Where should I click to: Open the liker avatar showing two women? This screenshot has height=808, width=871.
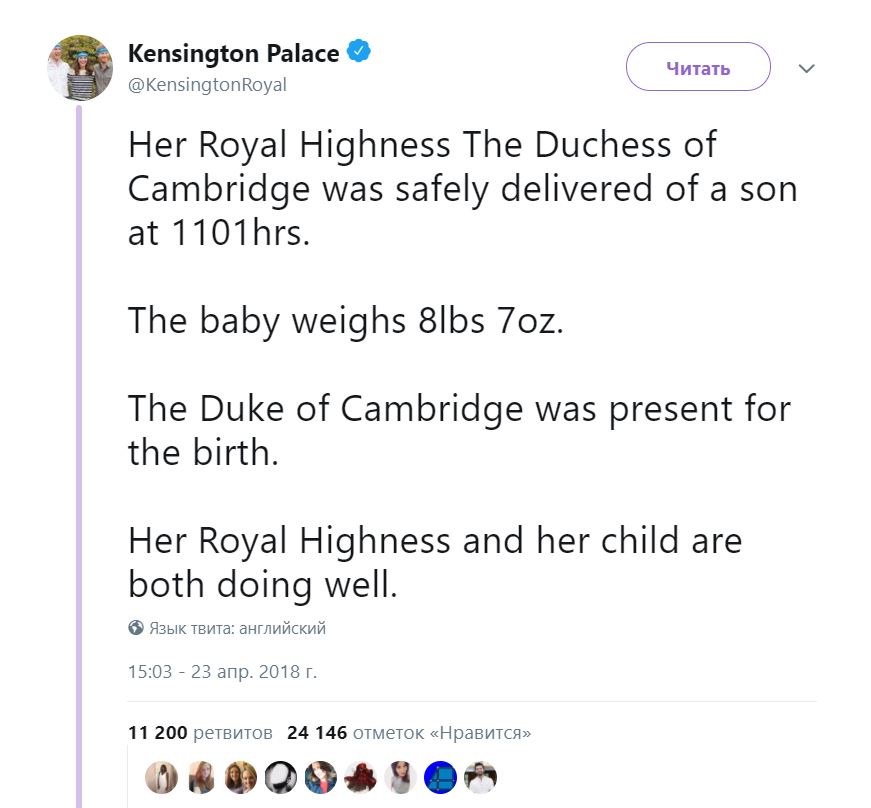pyautogui.click(x=241, y=778)
